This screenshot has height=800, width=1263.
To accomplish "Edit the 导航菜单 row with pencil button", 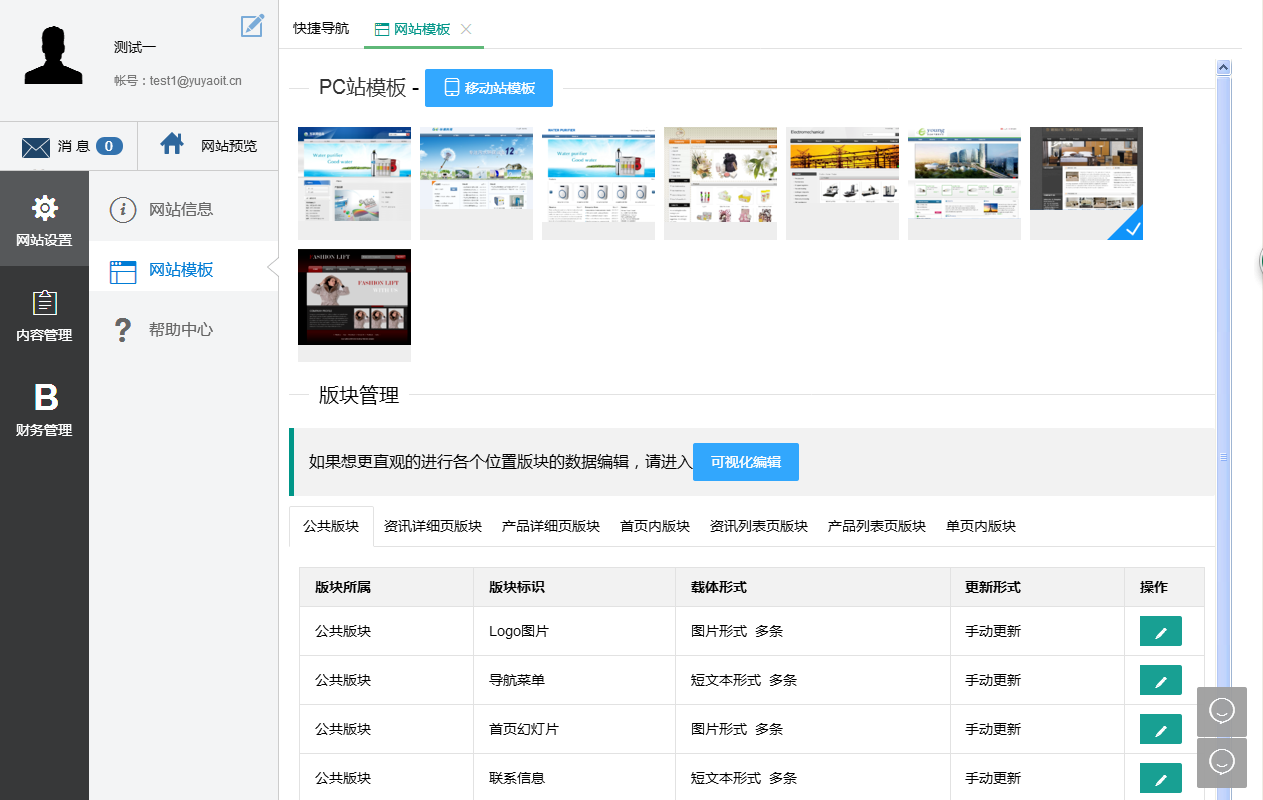I will pos(1160,681).
